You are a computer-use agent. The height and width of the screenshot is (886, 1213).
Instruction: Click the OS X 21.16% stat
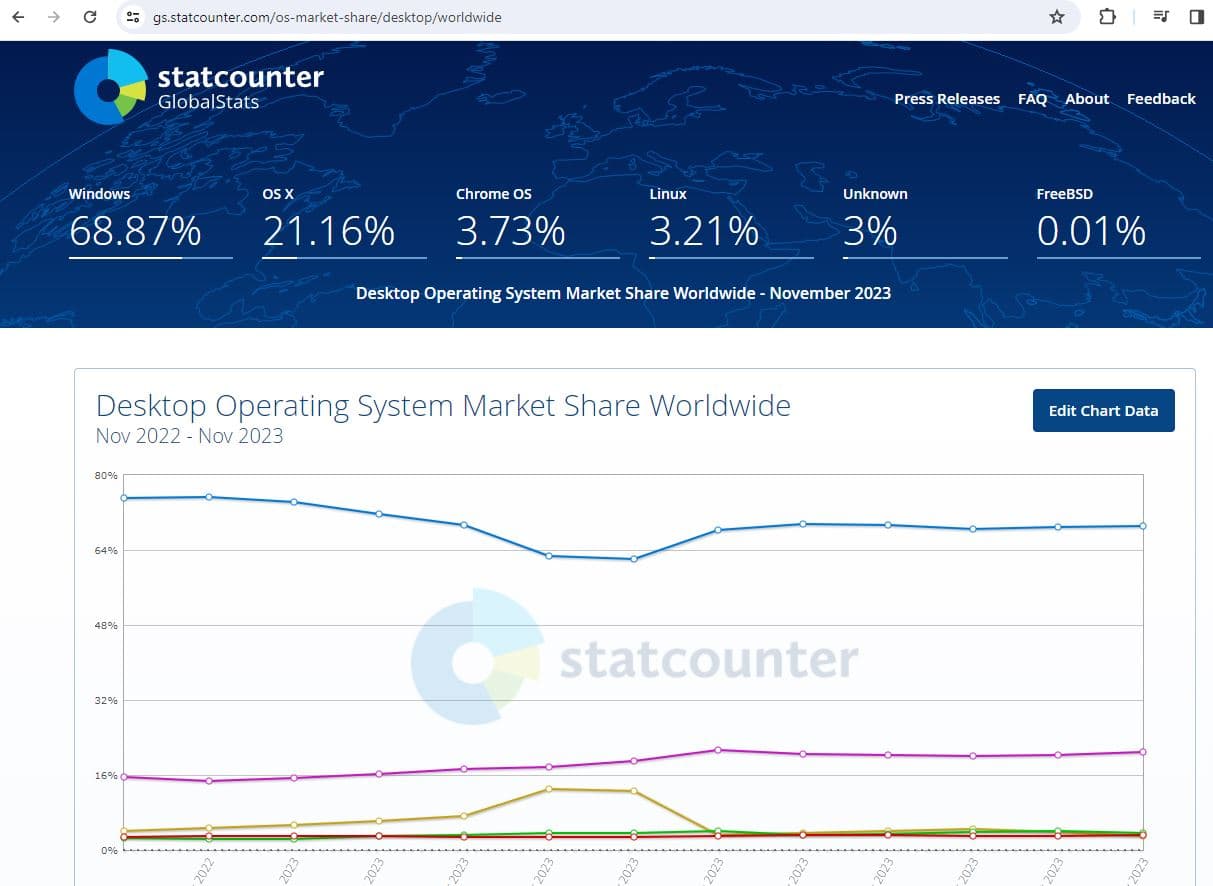329,231
